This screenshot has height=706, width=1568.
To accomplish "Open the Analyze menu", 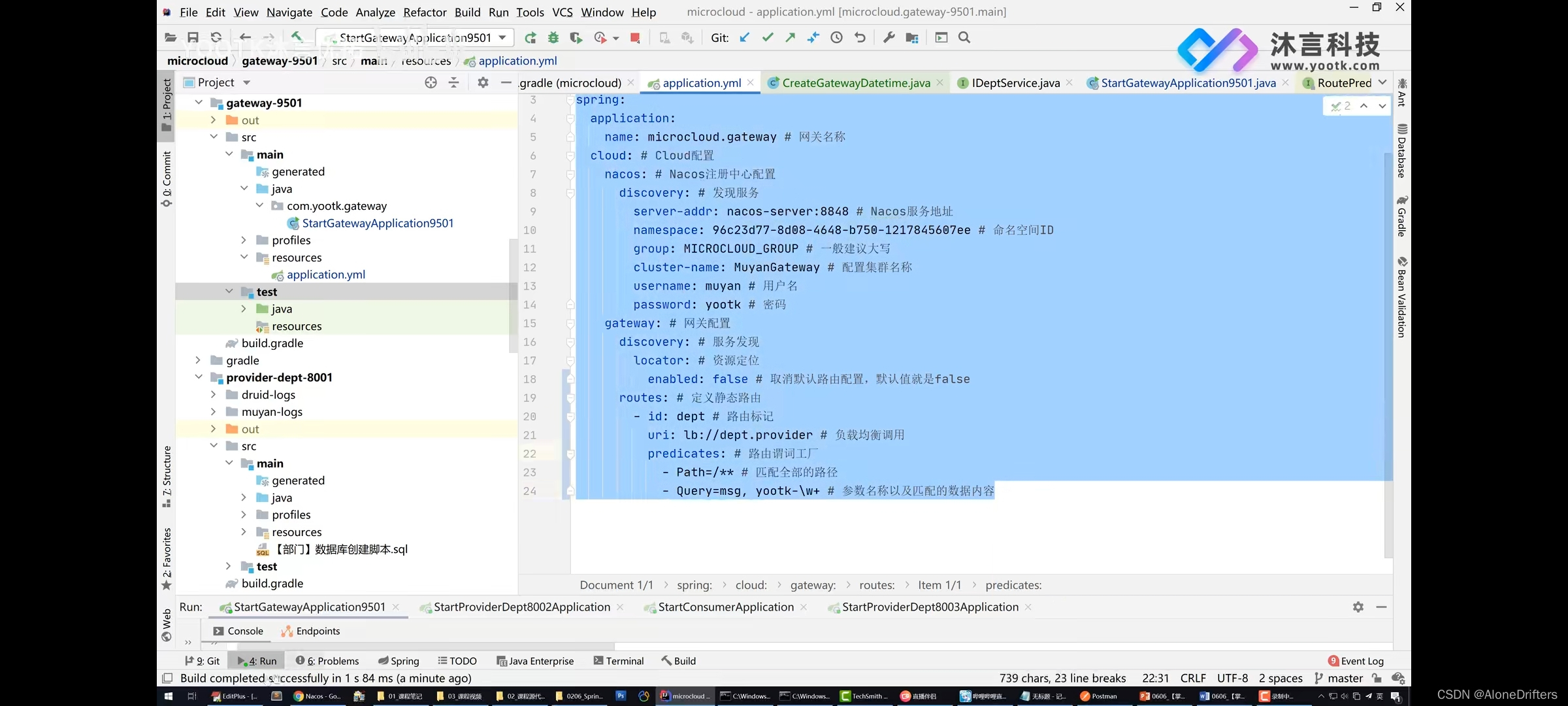I will (375, 12).
